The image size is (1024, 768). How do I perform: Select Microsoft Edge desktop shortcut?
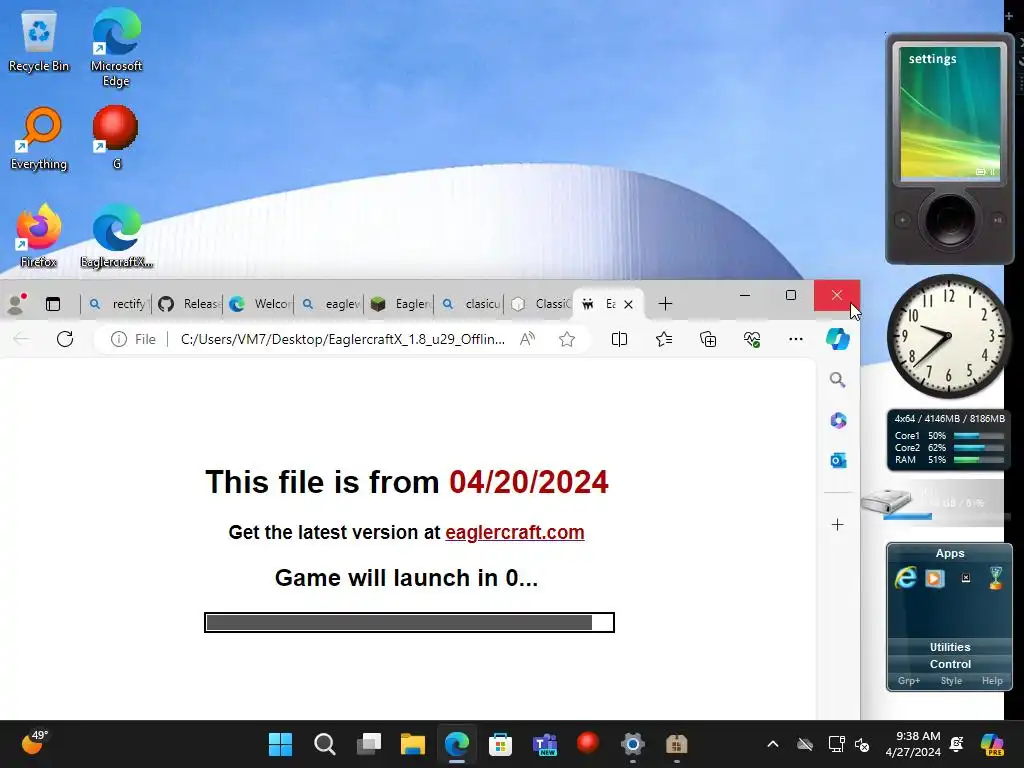(x=116, y=48)
